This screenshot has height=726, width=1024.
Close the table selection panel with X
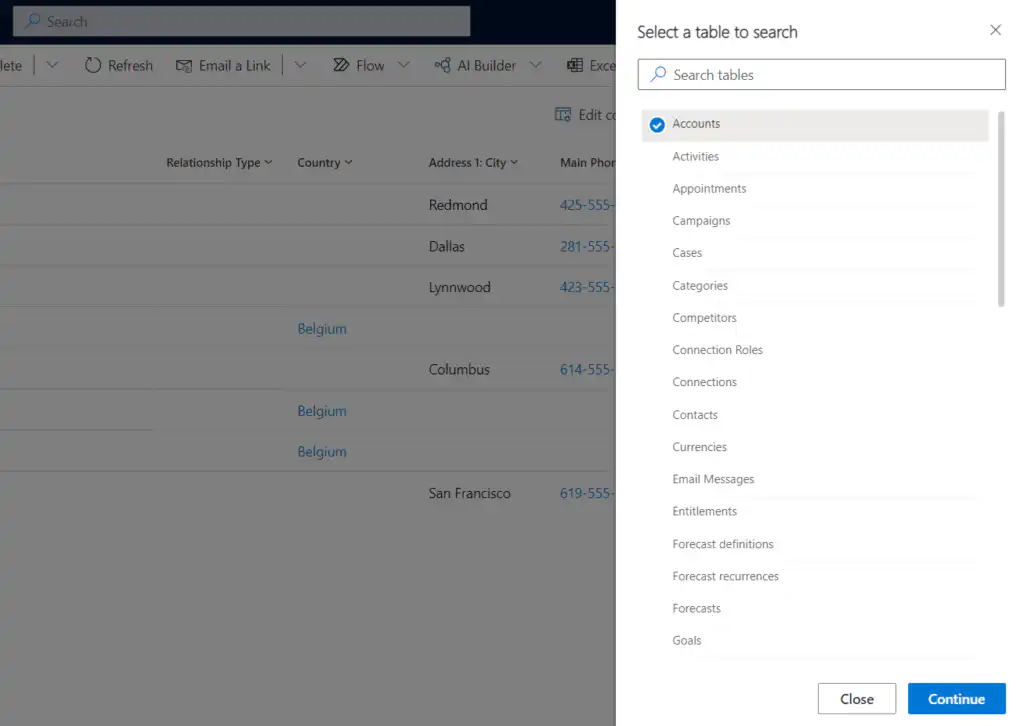[x=995, y=30]
